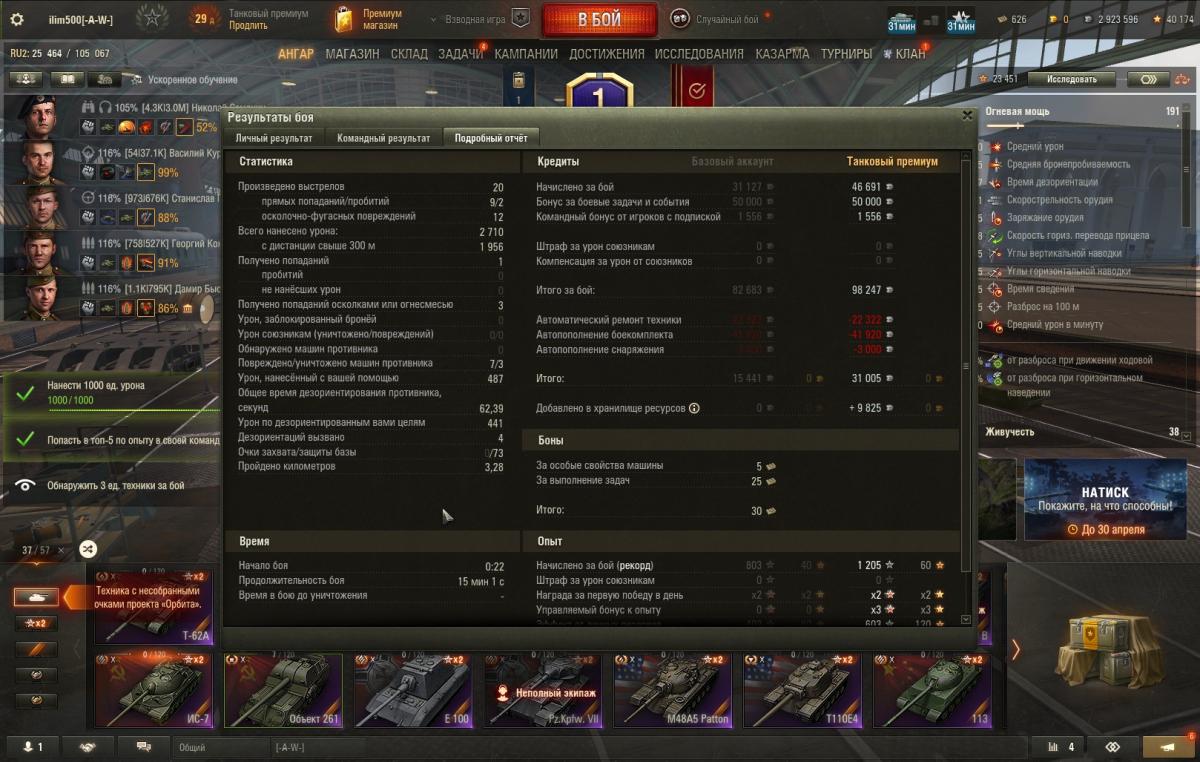This screenshot has height=762, width=1200.
Task: Open the КАЗАРМА menu
Action: click(x=783, y=54)
